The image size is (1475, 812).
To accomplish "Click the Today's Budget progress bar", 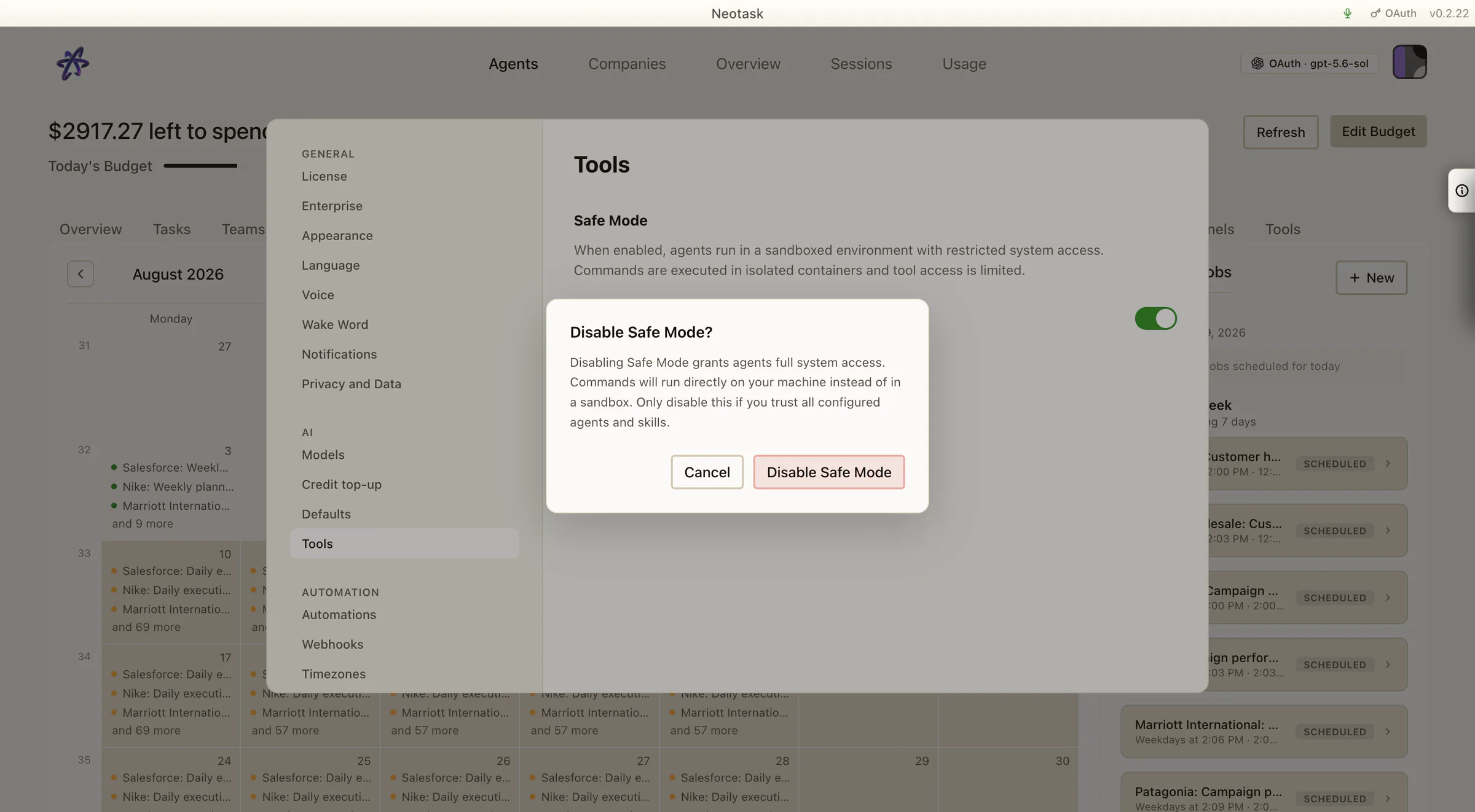I will [x=200, y=166].
